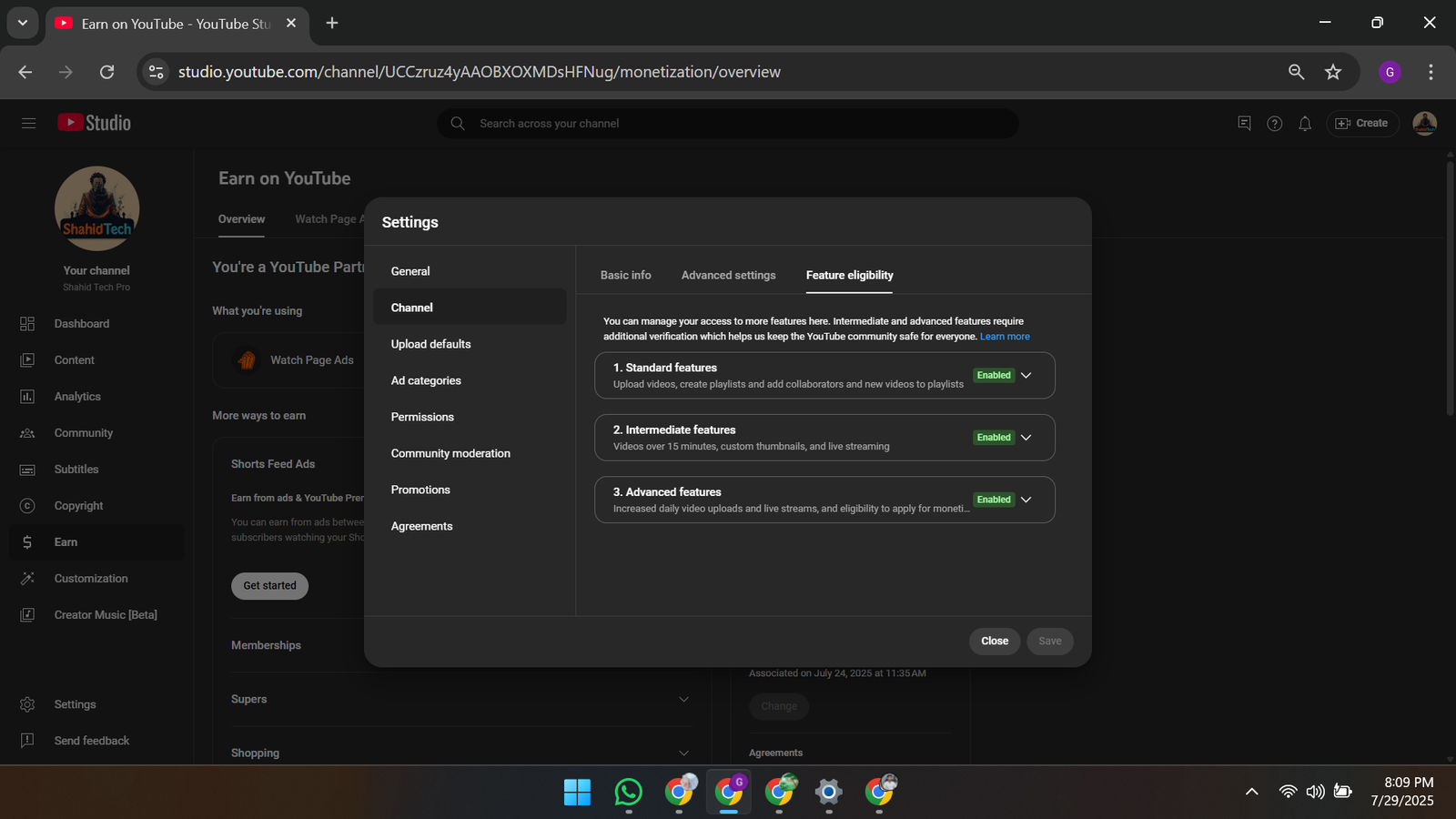Click the Earn dollar sign icon
Image resolution: width=1456 pixels, height=819 pixels.
pos(27,542)
